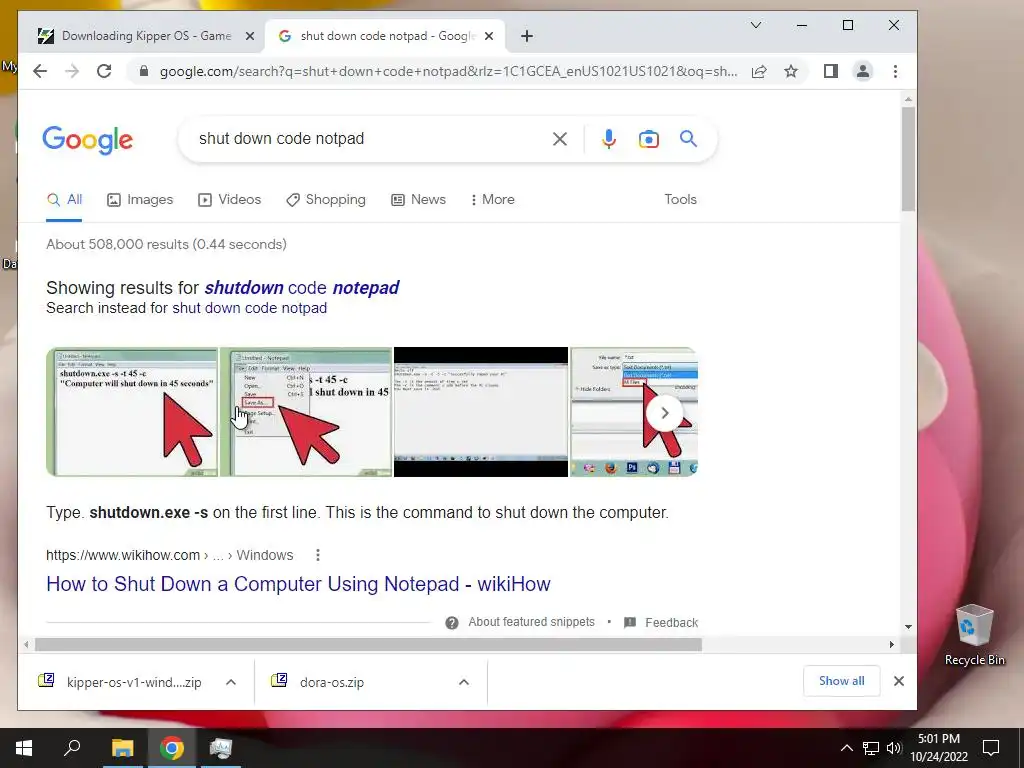
Task: Open the black video thumbnail
Action: [481, 412]
